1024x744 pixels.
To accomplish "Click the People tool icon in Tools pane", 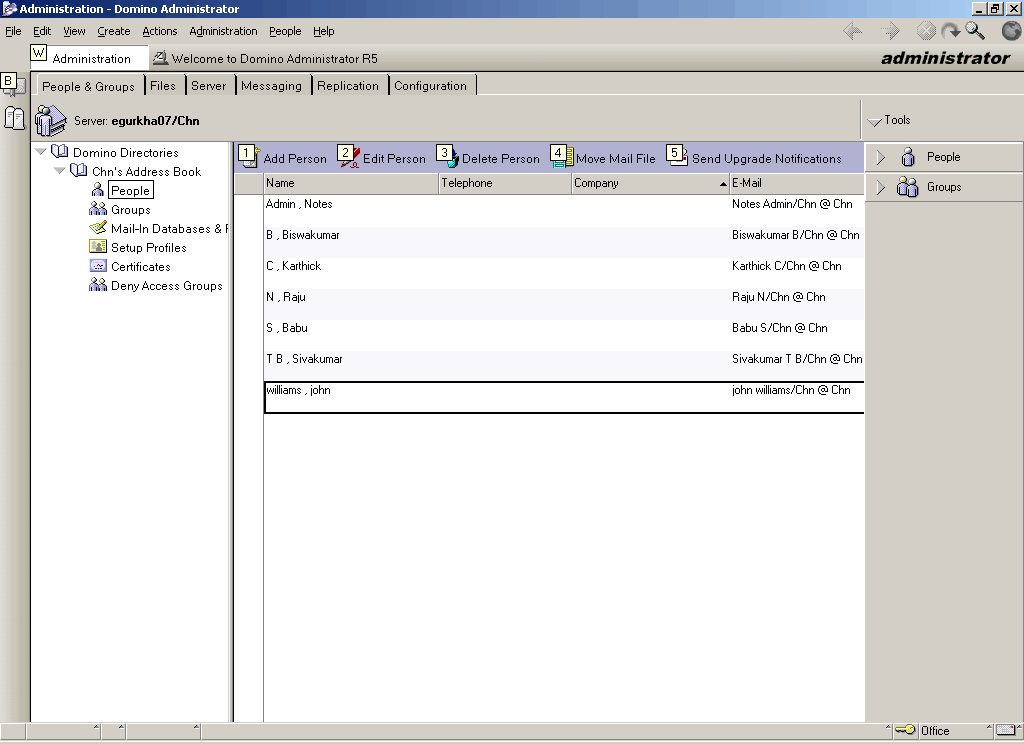I will coord(908,157).
